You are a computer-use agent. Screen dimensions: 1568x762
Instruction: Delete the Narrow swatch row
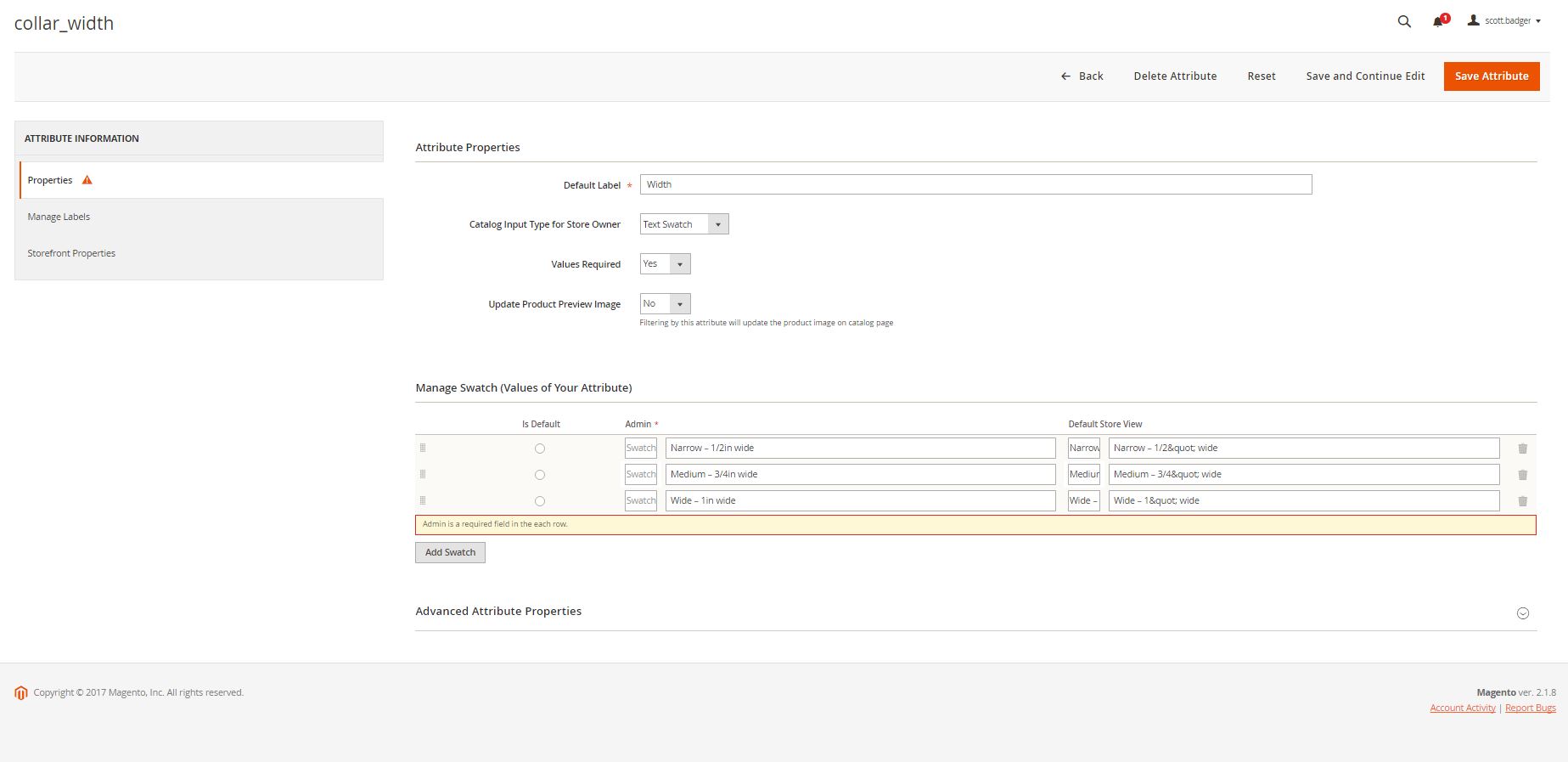[1522, 449]
